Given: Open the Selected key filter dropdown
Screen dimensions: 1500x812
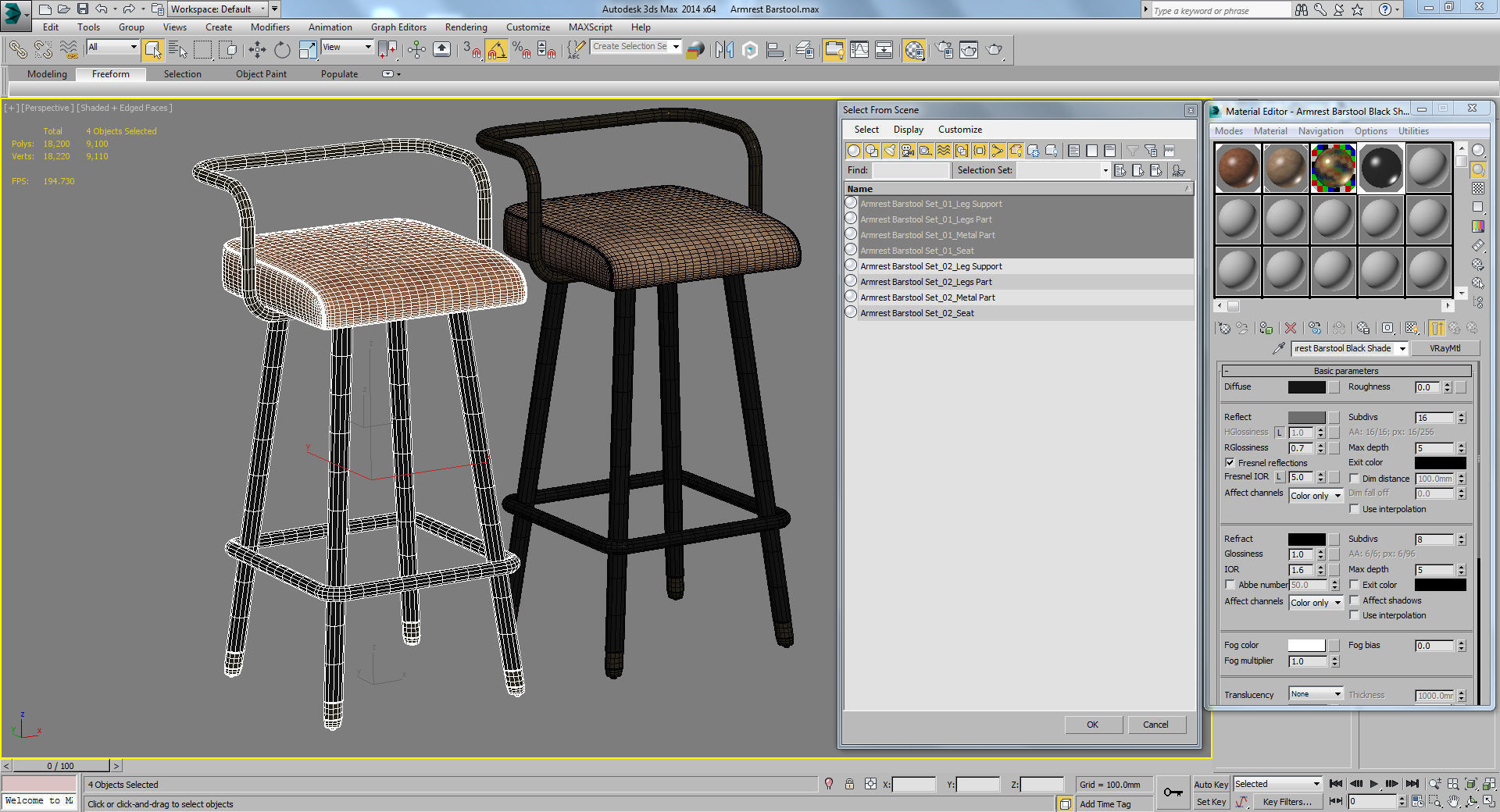Looking at the screenshot, I should [1277, 784].
